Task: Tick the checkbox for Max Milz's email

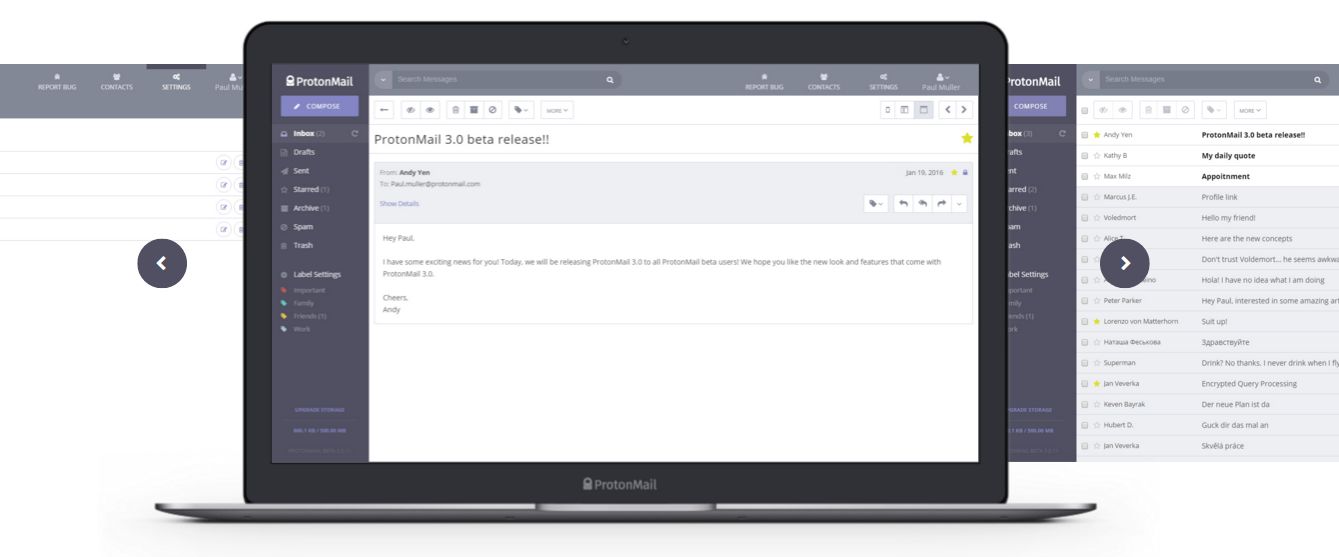Action: tap(1085, 176)
